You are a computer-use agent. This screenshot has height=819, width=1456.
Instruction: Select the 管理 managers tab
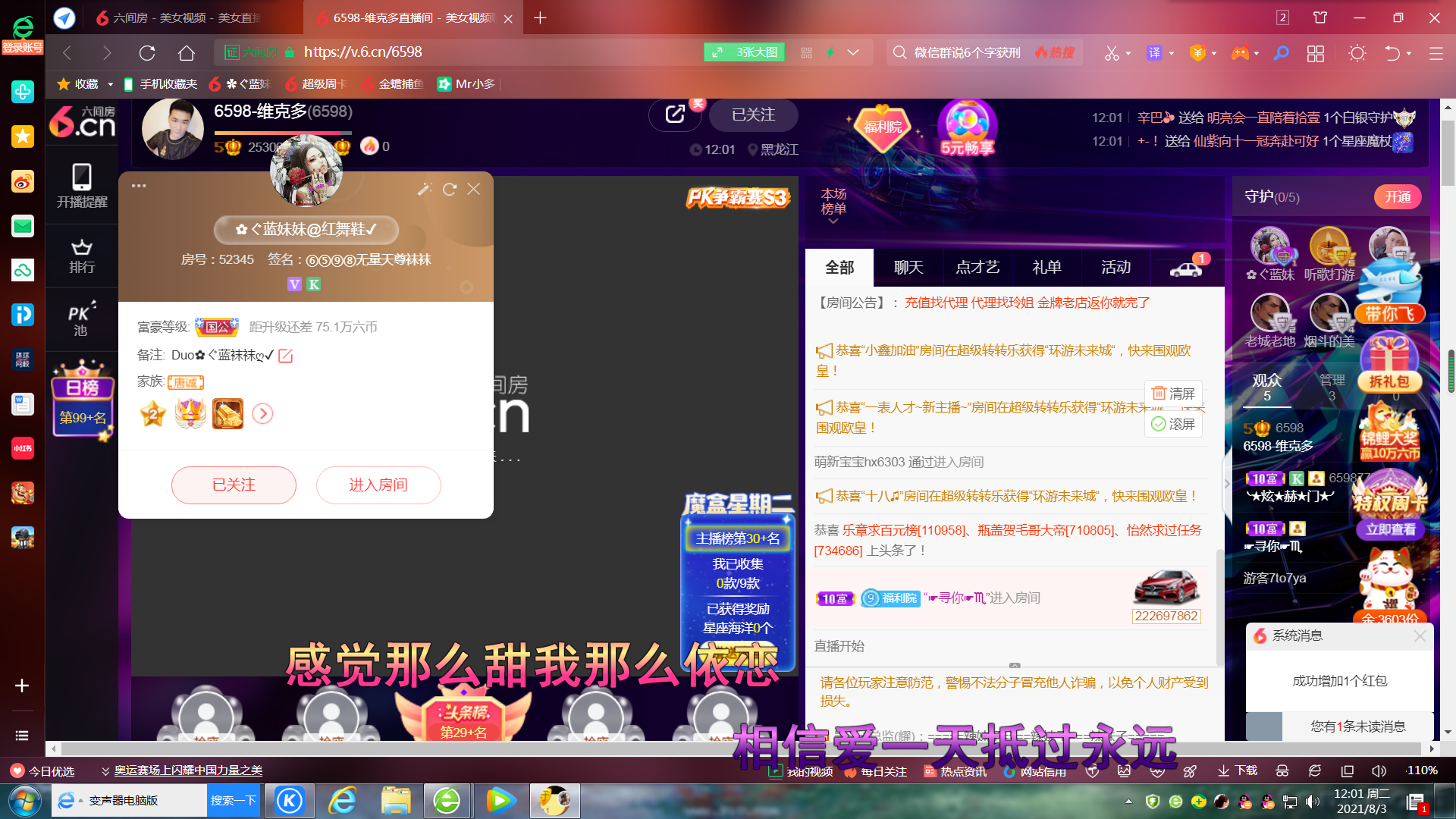tap(1332, 388)
